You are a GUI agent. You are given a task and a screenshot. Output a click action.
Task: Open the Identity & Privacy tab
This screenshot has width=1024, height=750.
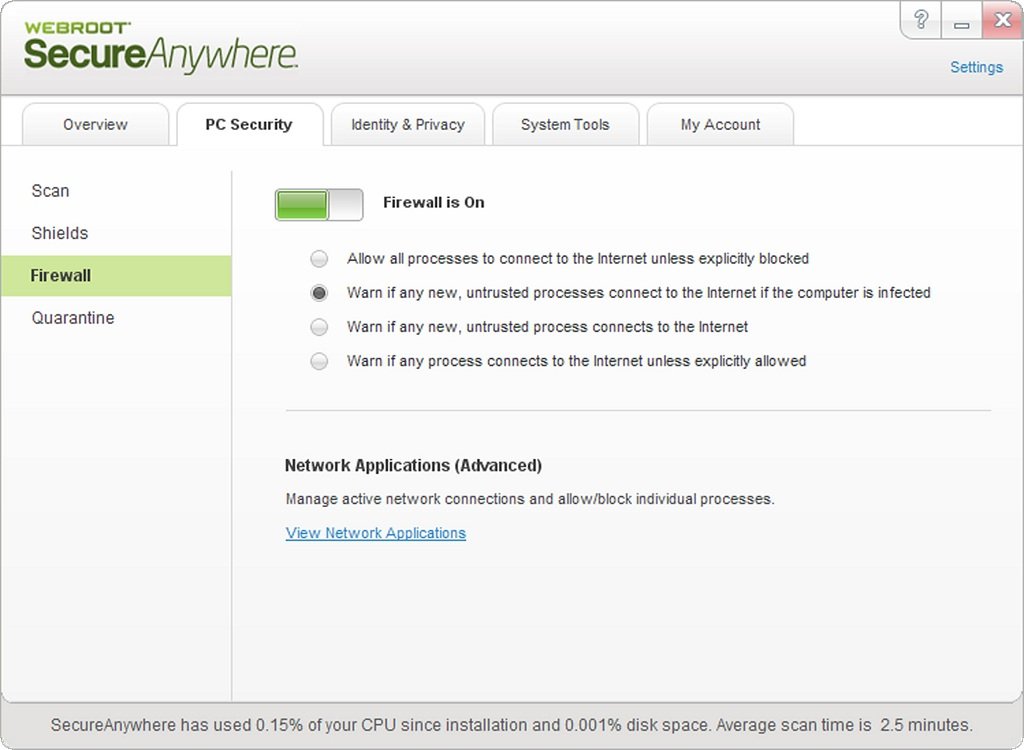pos(407,124)
